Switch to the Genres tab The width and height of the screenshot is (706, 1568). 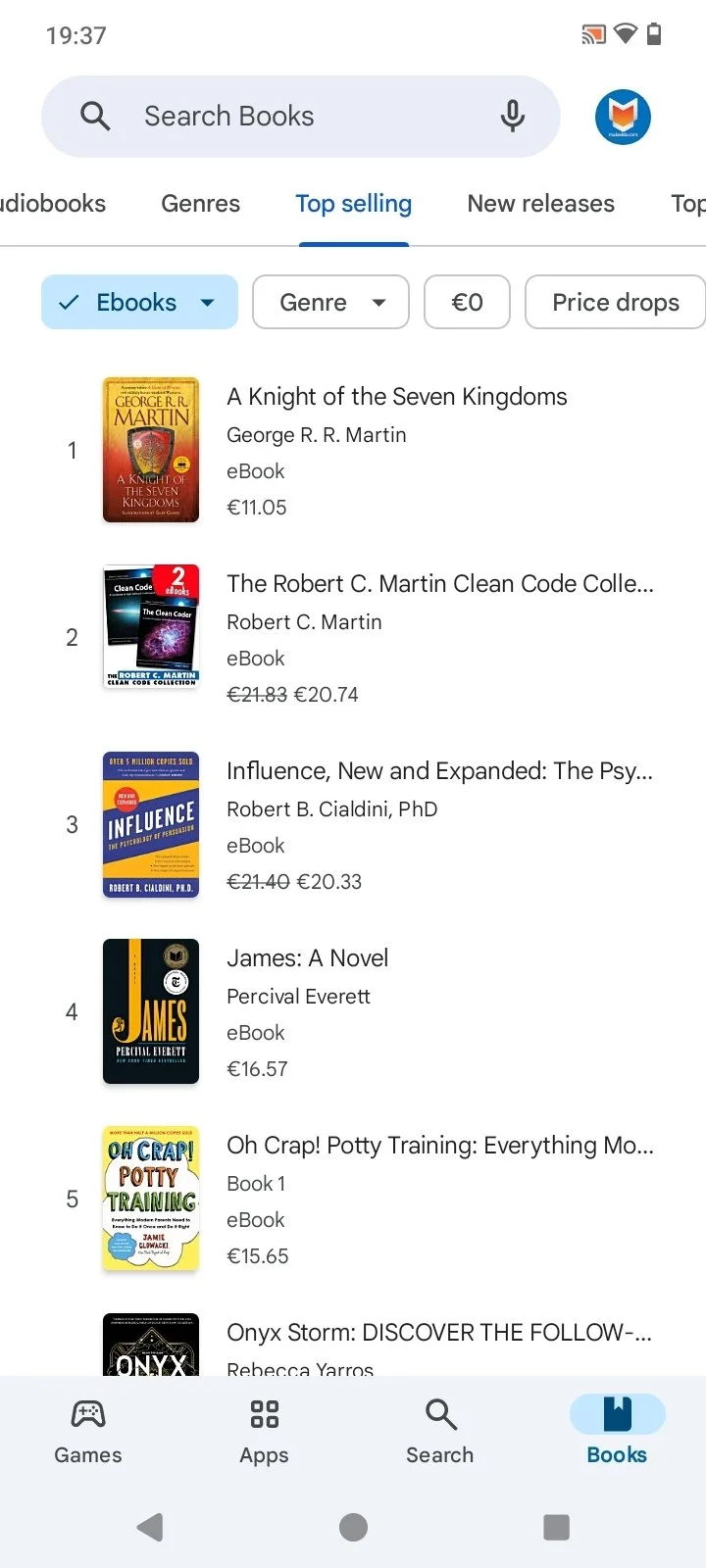[200, 204]
